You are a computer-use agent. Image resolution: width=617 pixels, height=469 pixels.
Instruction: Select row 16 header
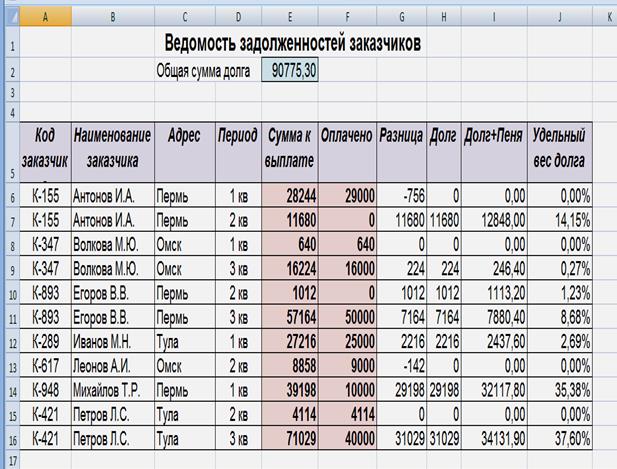click(12, 438)
